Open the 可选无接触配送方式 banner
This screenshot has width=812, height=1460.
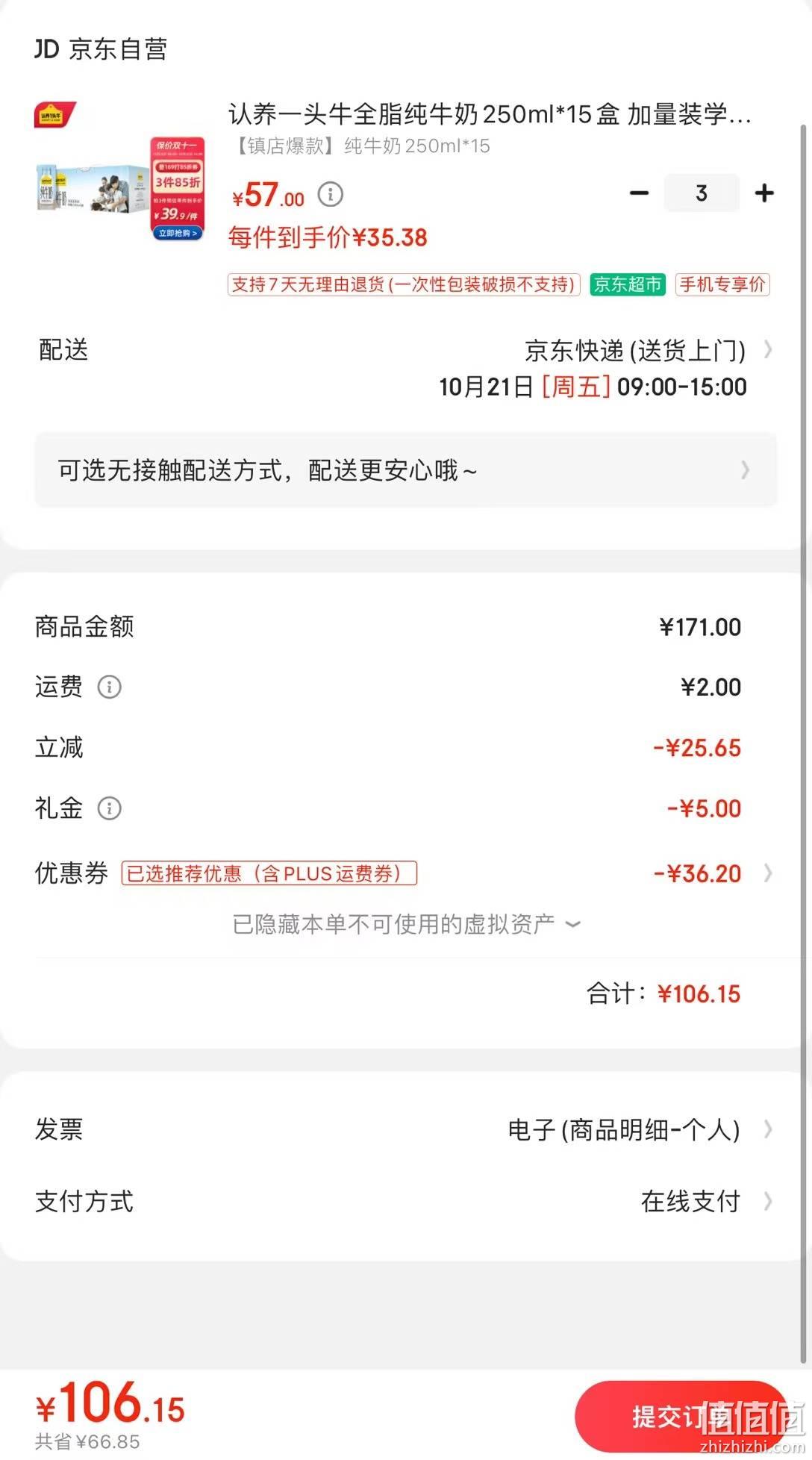click(405, 470)
